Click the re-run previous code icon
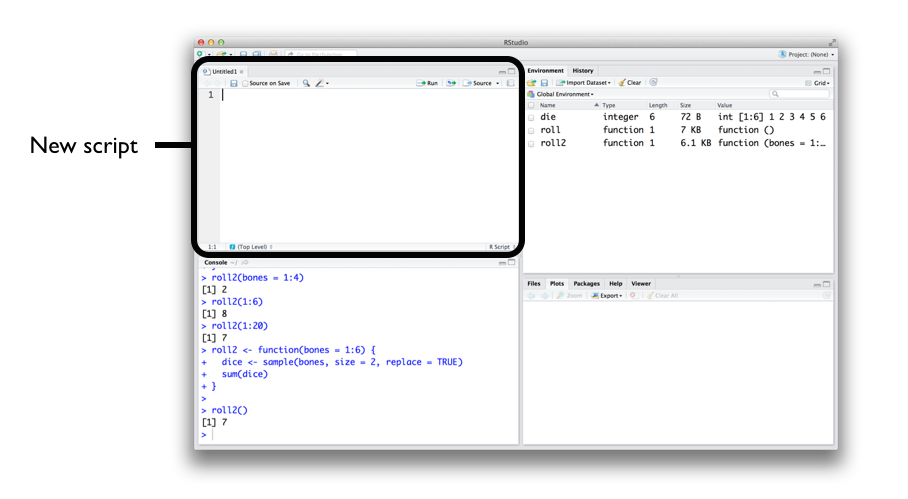The width and height of the screenshot is (908, 499). click(x=452, y=83)
